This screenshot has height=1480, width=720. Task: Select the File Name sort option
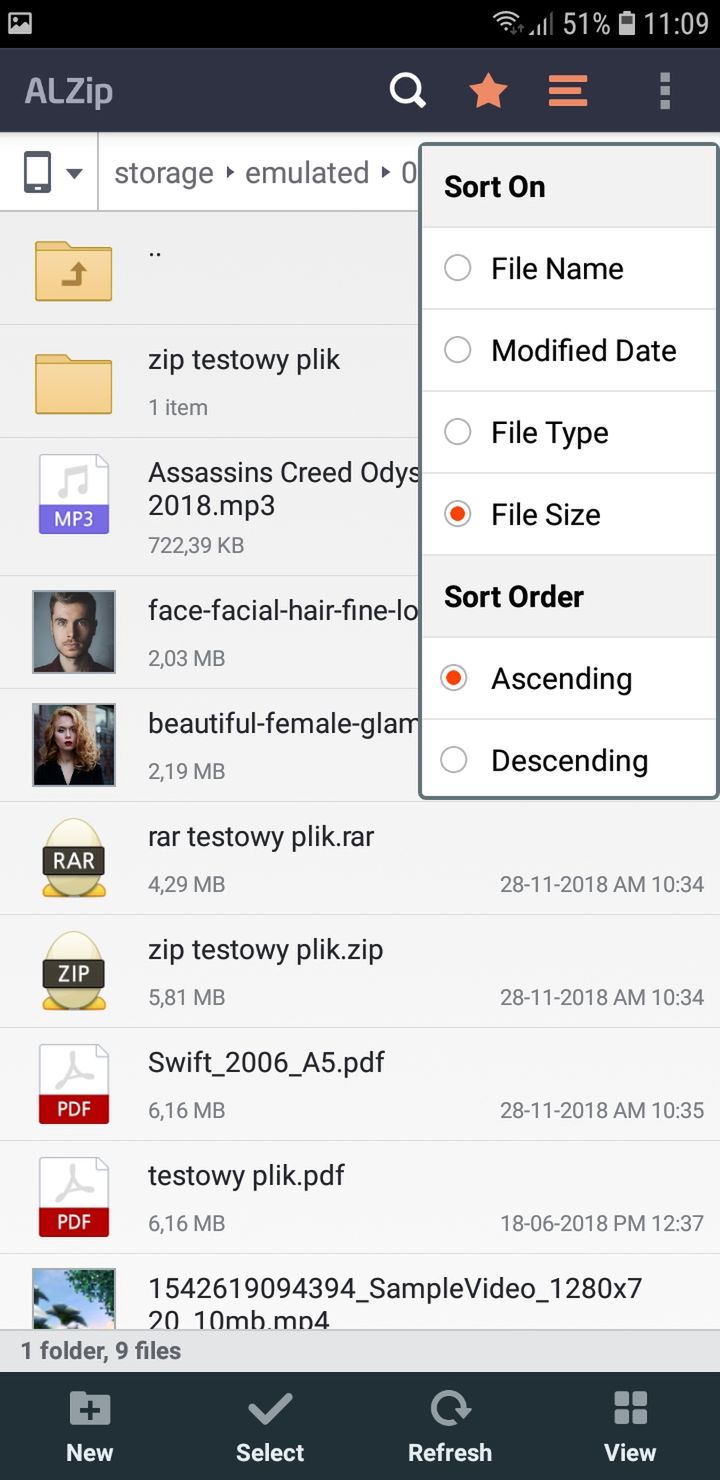click(570, 268)
